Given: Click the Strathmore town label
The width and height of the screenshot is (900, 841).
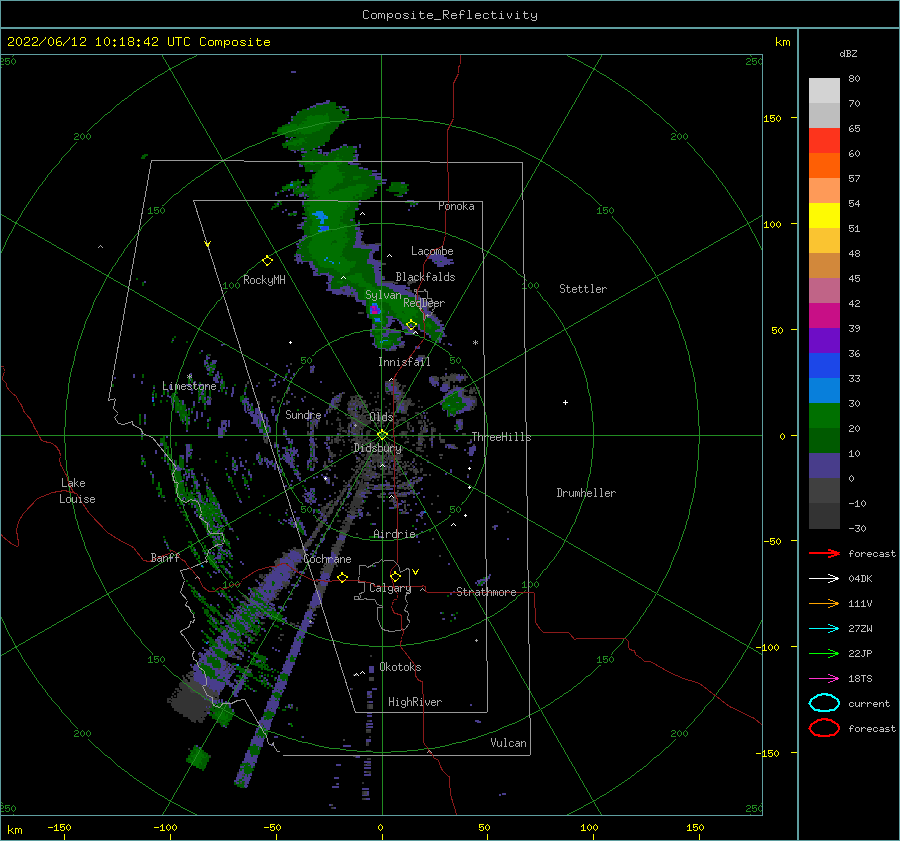Looking at the screenshot, I should click(x=486, y=592).
